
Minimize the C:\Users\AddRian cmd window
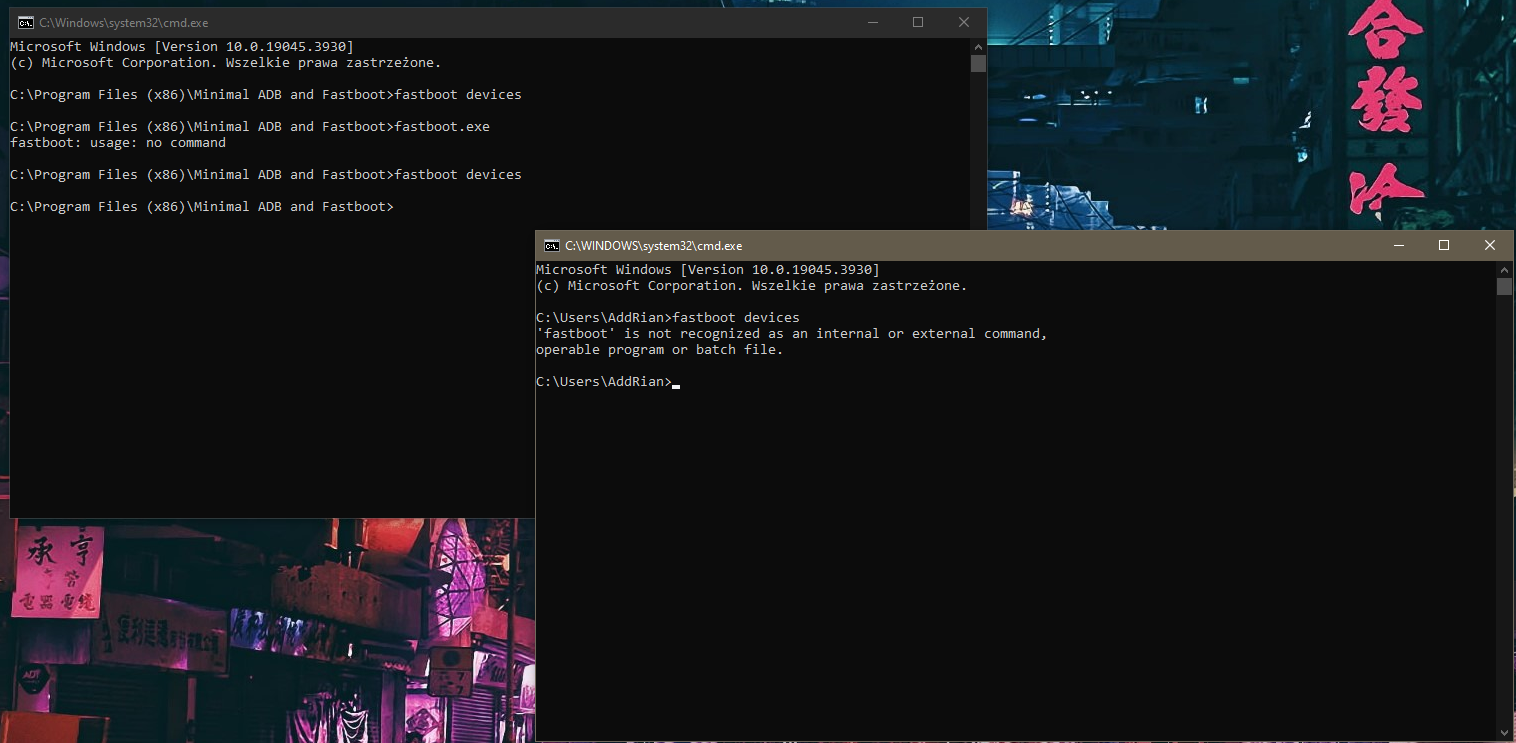[x=1398, y=246]
